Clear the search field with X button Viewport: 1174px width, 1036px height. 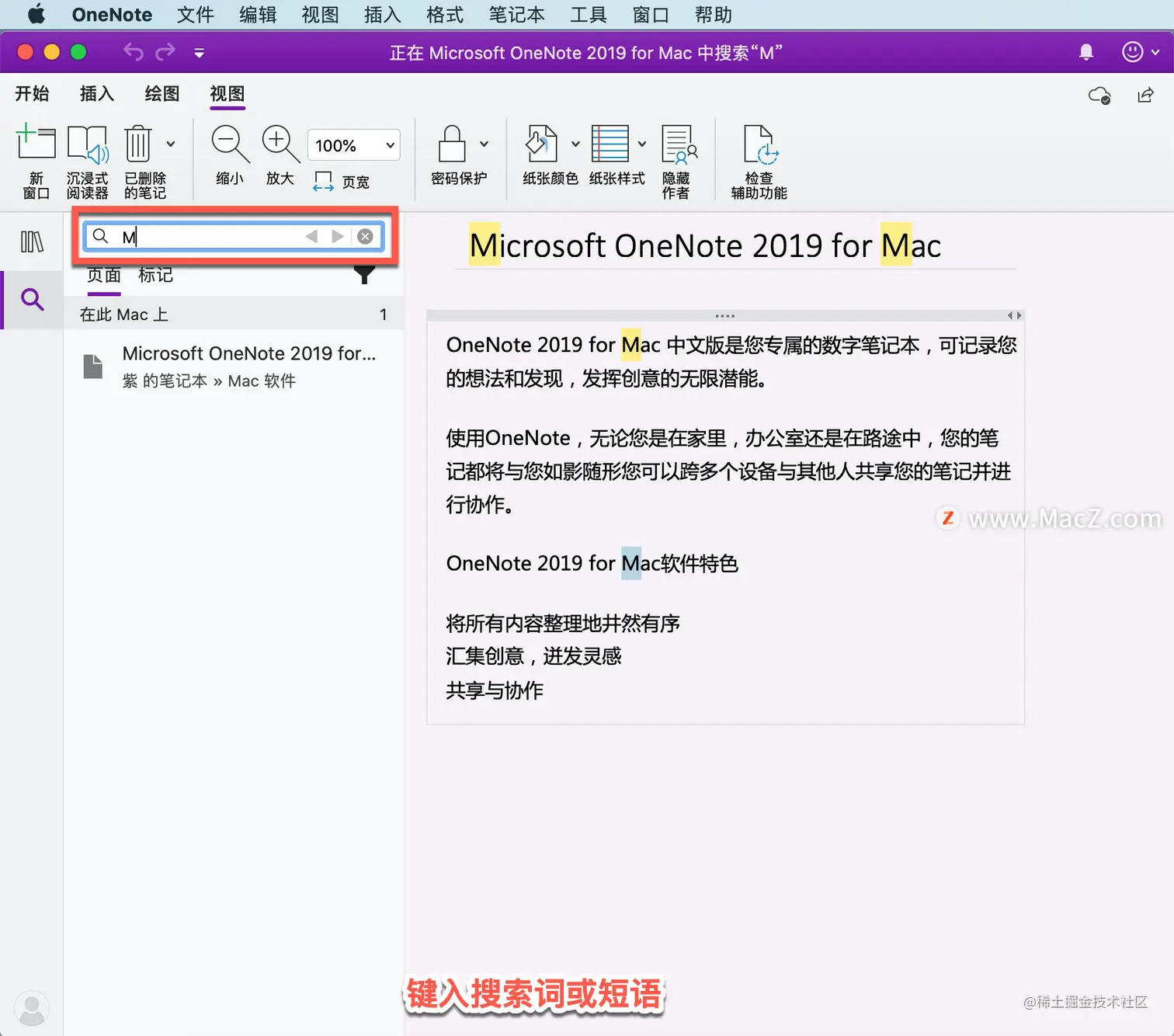(x=365, y=236)
